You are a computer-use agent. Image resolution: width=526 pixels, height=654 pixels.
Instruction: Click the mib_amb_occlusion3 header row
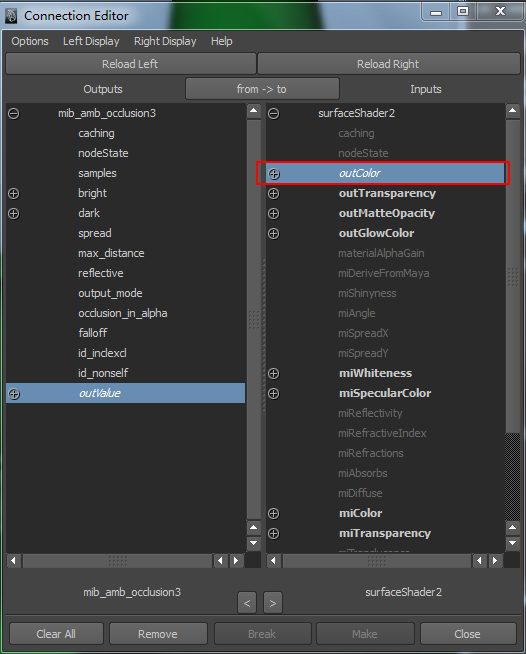[x=125, y=113]
